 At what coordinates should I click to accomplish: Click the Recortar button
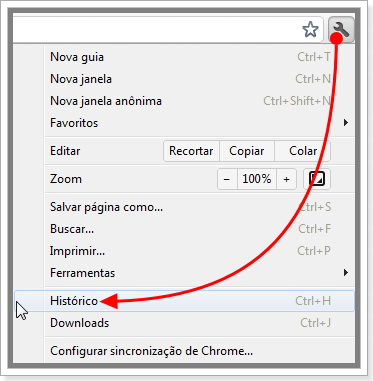[x=191, y=151]
